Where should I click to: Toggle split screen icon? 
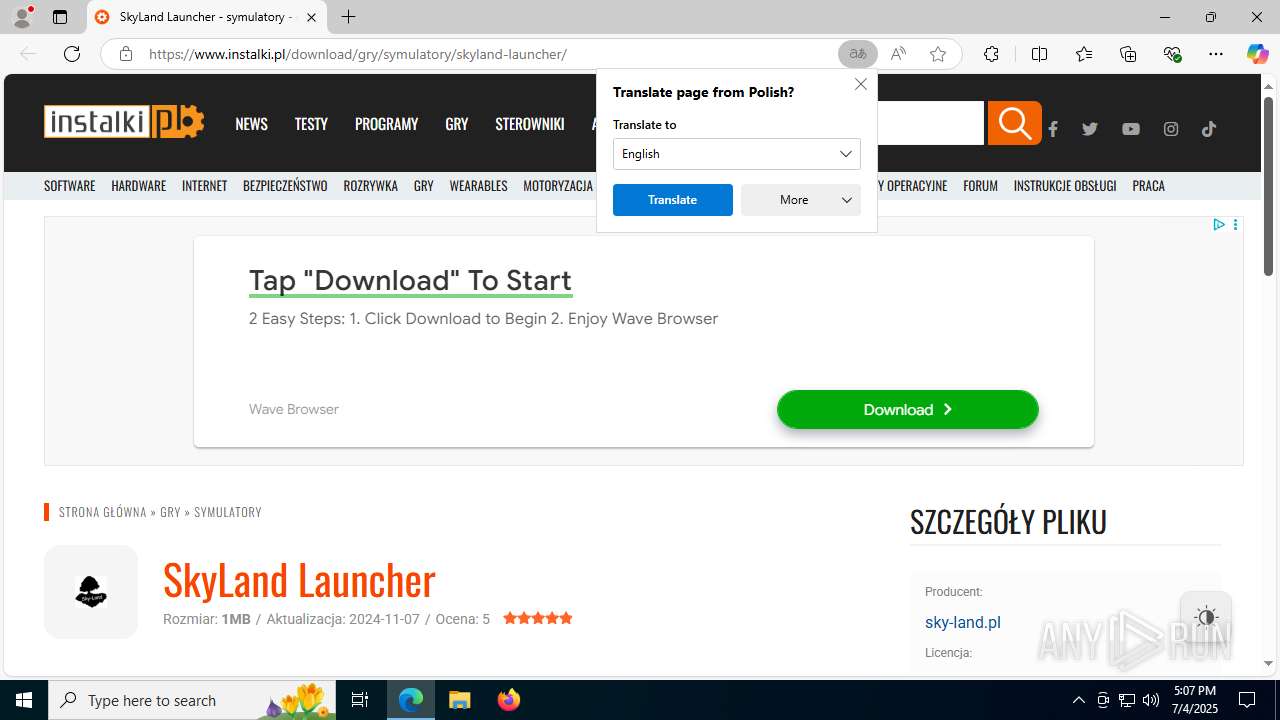pyautogui.click(x=1039, y=54)
